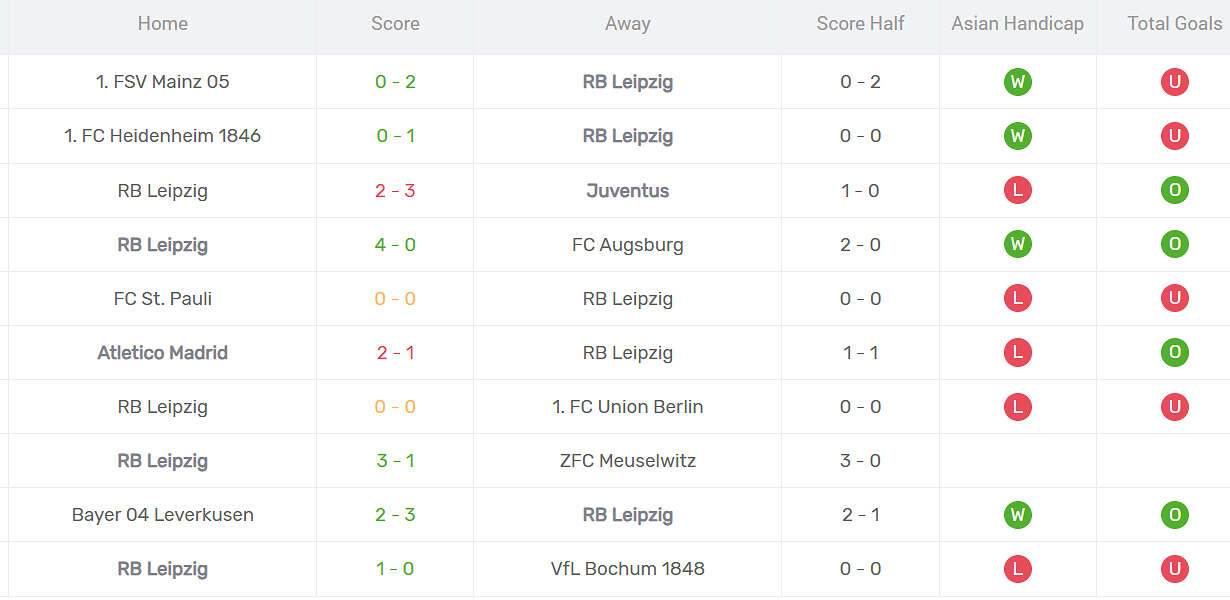Click the L handicap icon for Atletico Madrid game
1230x600 pixels.
[x=1017, y=352]
